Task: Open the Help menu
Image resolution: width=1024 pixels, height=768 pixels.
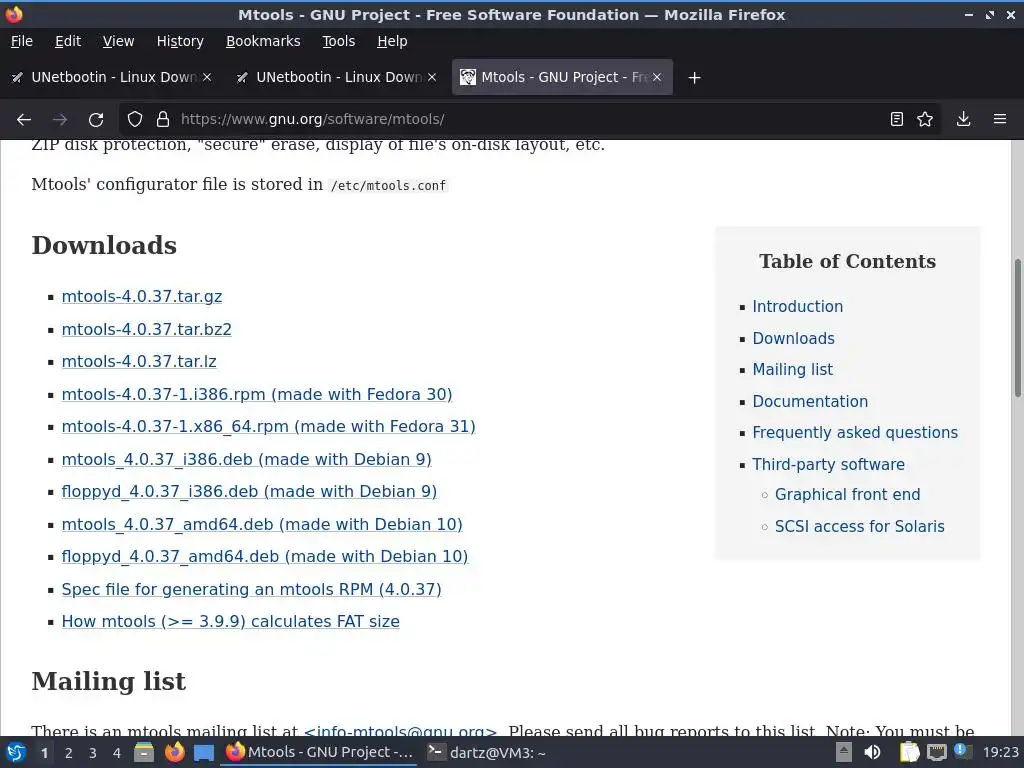Action: (x=392, y=41)
